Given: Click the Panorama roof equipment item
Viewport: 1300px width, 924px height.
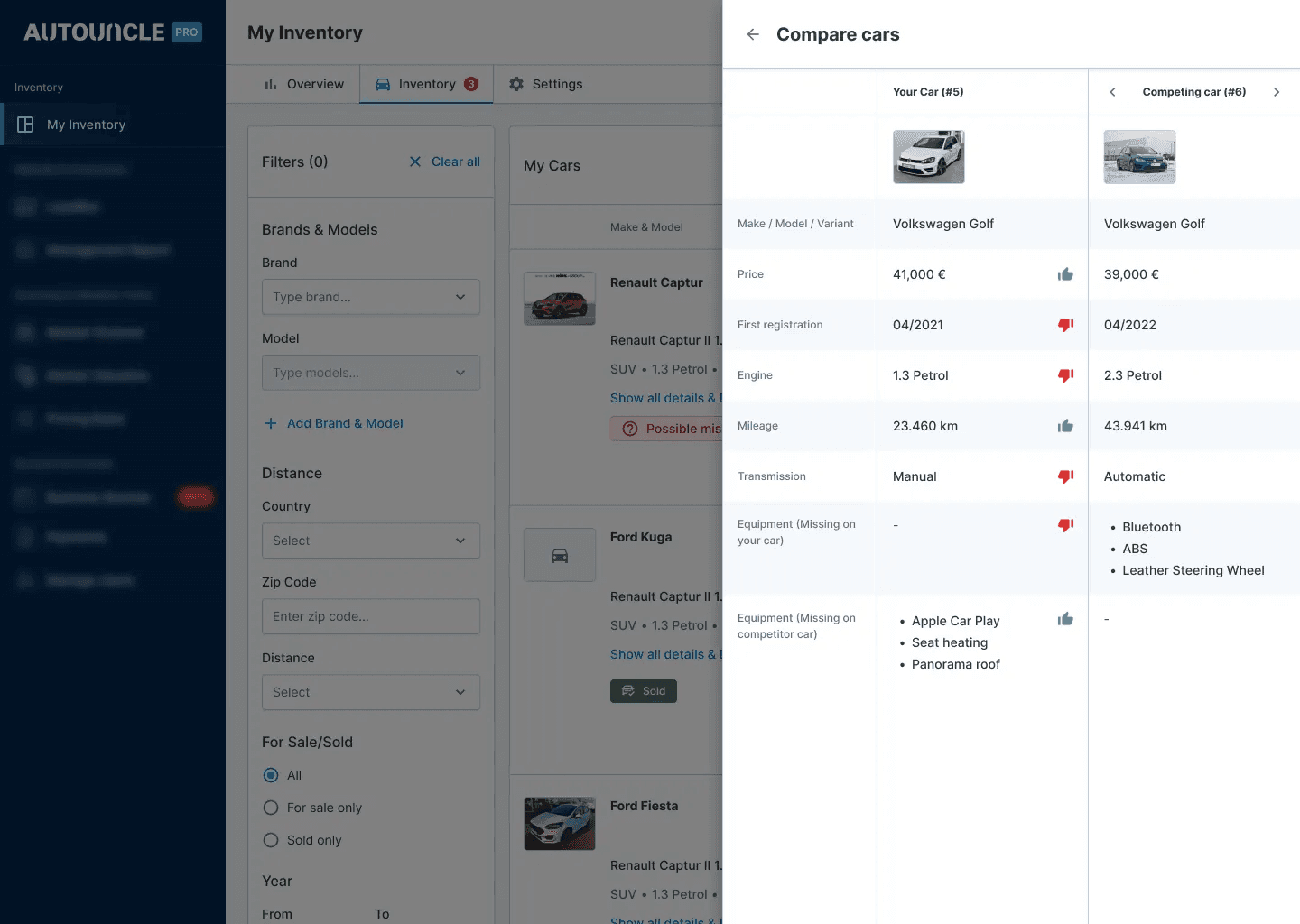Looking at the screenshot, I should (x=956, y=664).
